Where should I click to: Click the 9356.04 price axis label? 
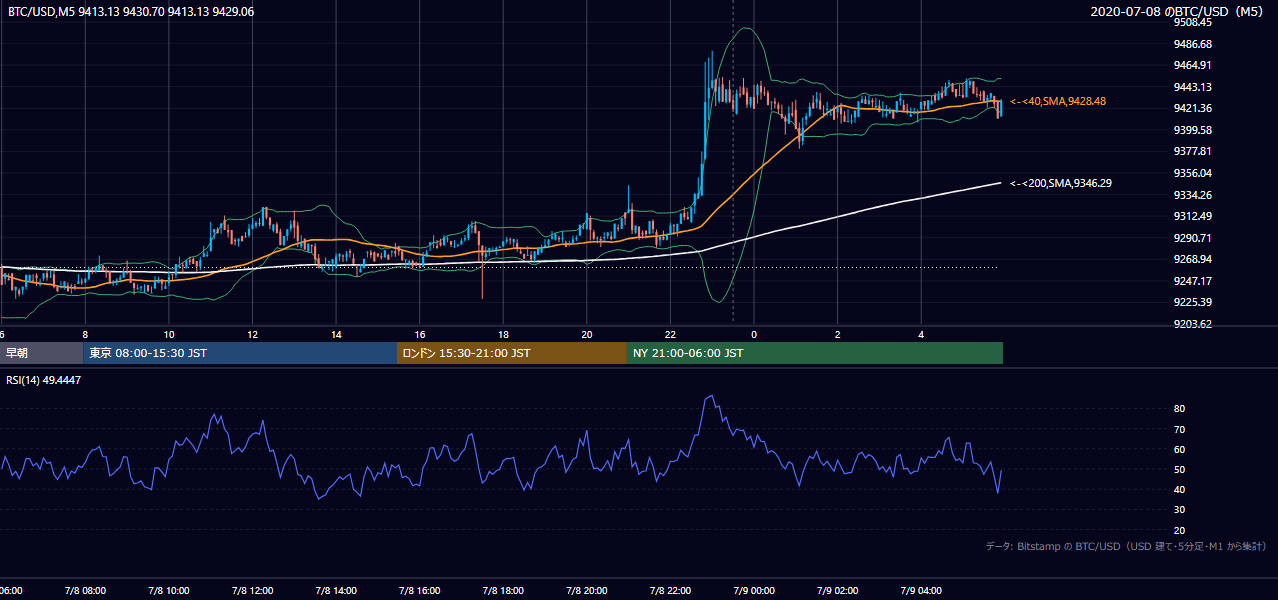click(1193, 173)
